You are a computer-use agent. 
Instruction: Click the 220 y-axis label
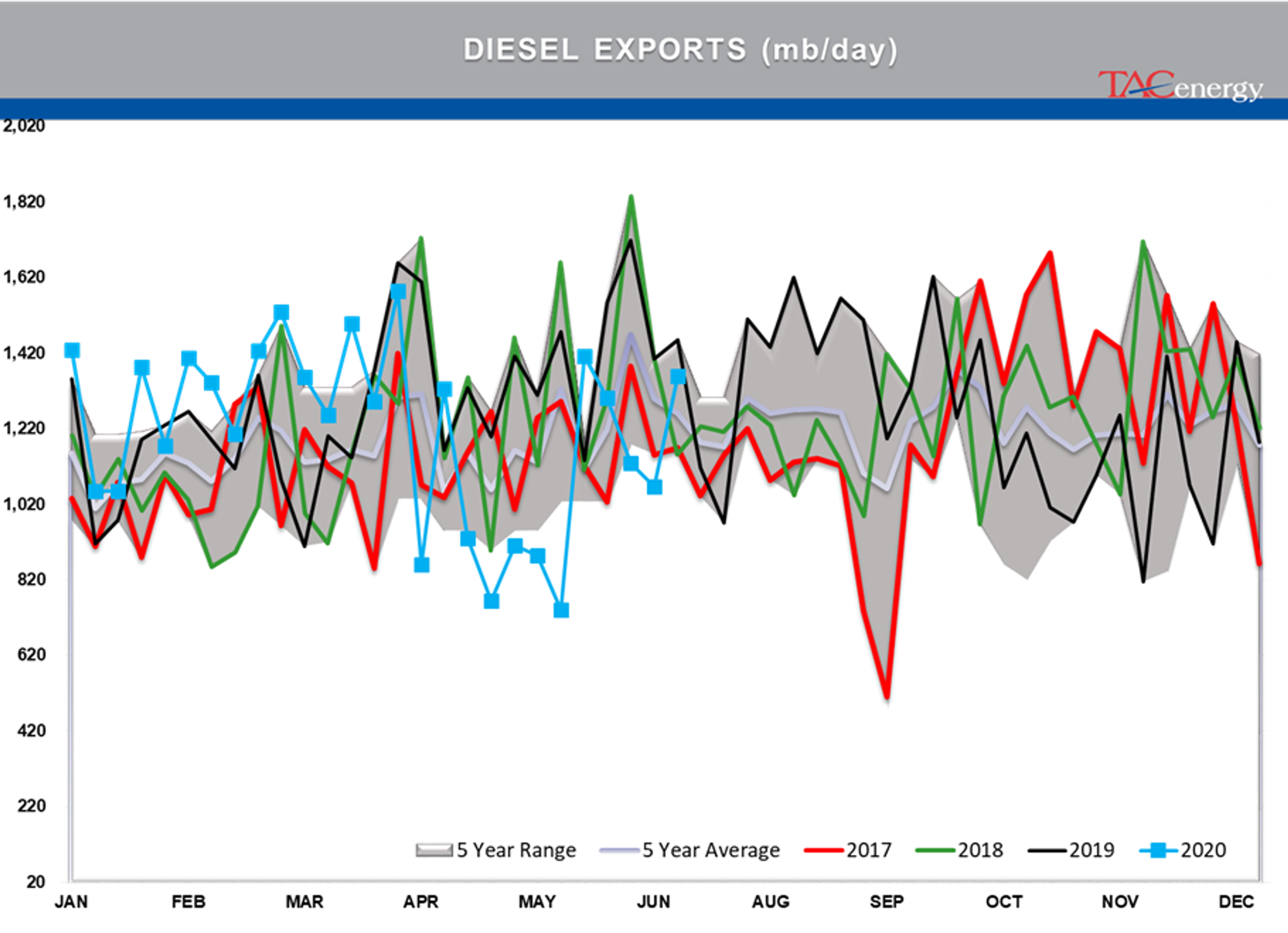coord(31,806)
